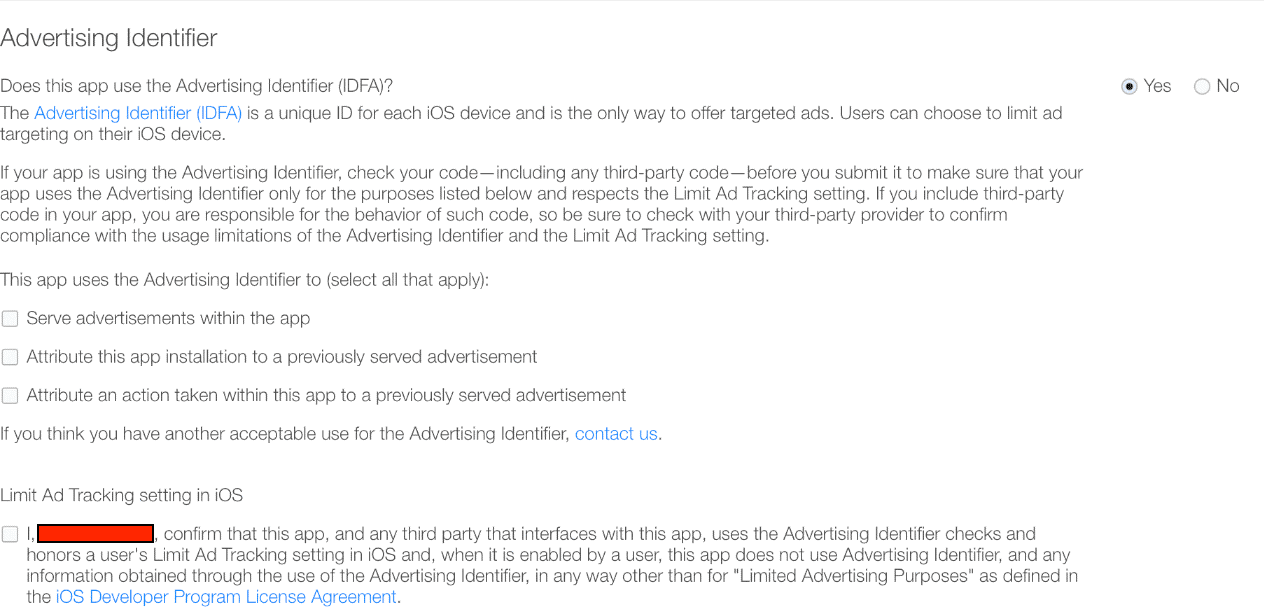Viewport: 1264px width, 607px height.
Task: Click the redacted name field in the confirmation
Action: 95,533
